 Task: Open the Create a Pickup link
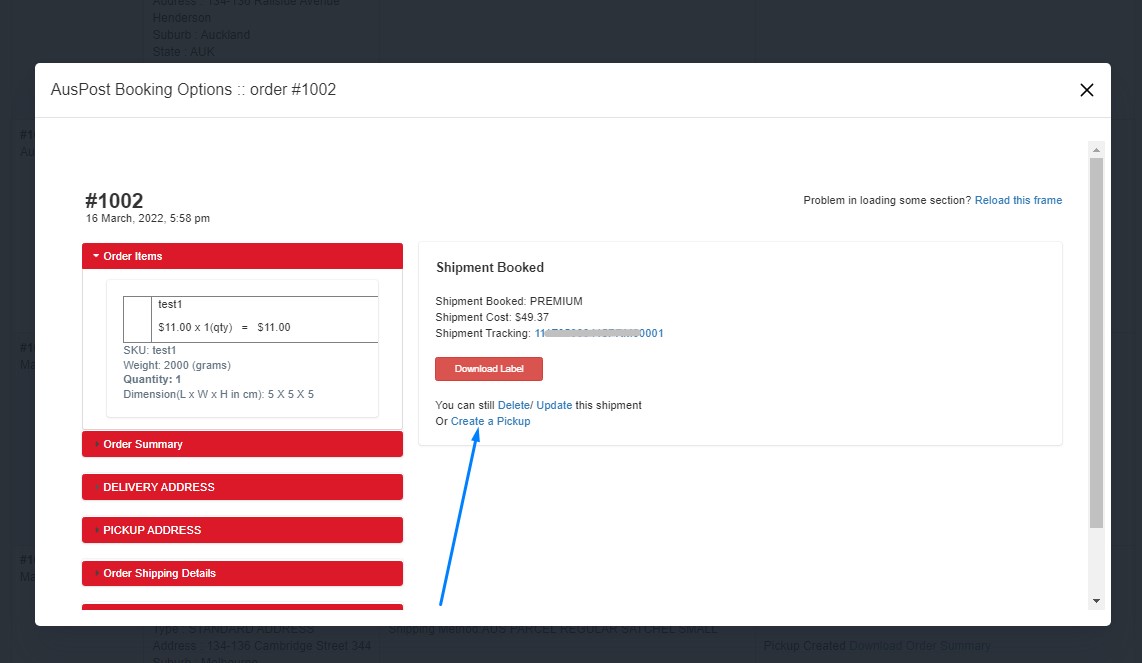pos(490,421)
